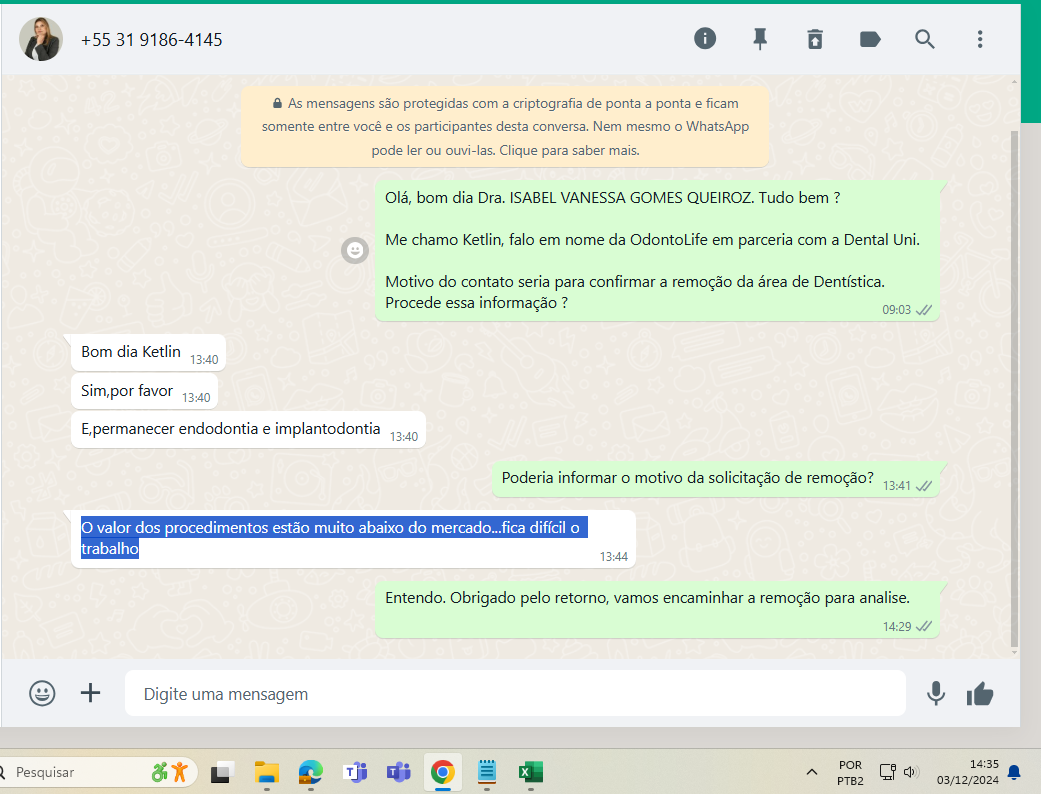The width and height of the screenshot is (1041, 794).
Task: Click the phone number +55 31 9186-4145
Action: (x=151, y=40)
